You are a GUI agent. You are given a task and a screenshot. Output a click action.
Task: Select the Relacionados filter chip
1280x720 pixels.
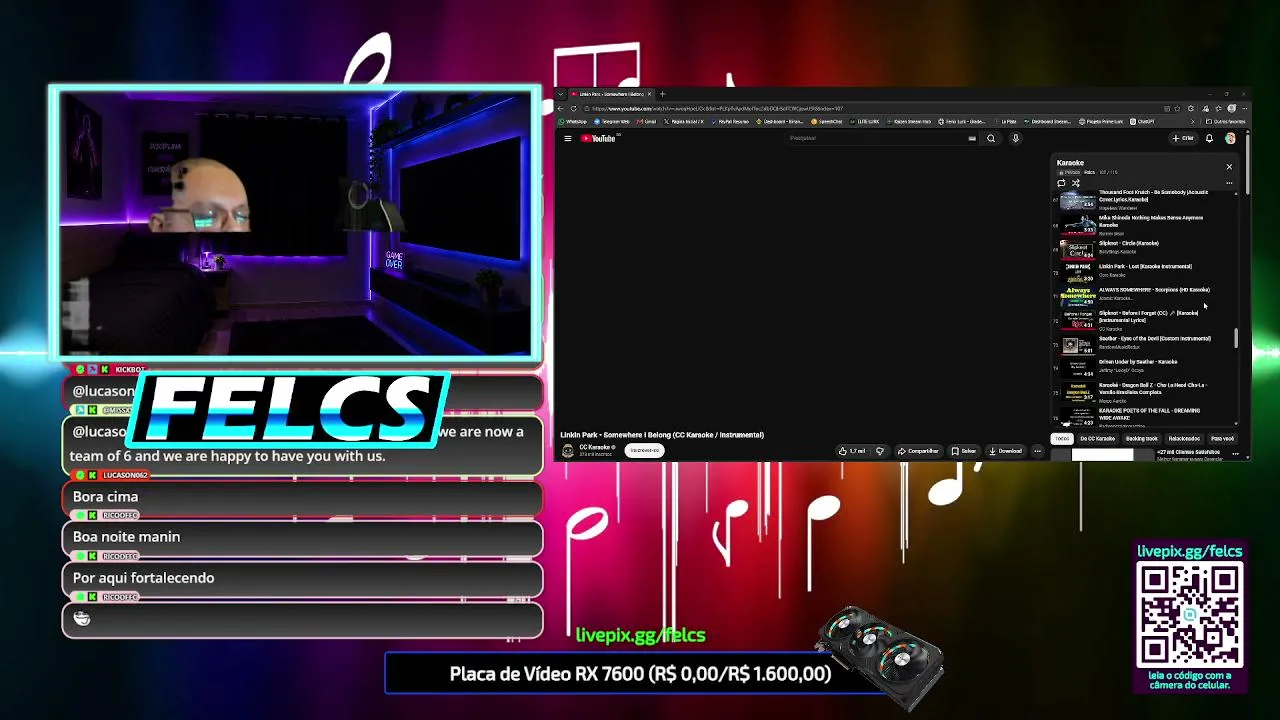click(x=1184, y=439)
